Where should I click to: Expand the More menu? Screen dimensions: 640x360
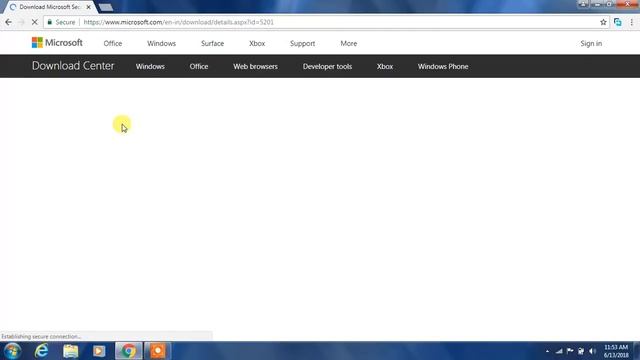tap(349, 44)
